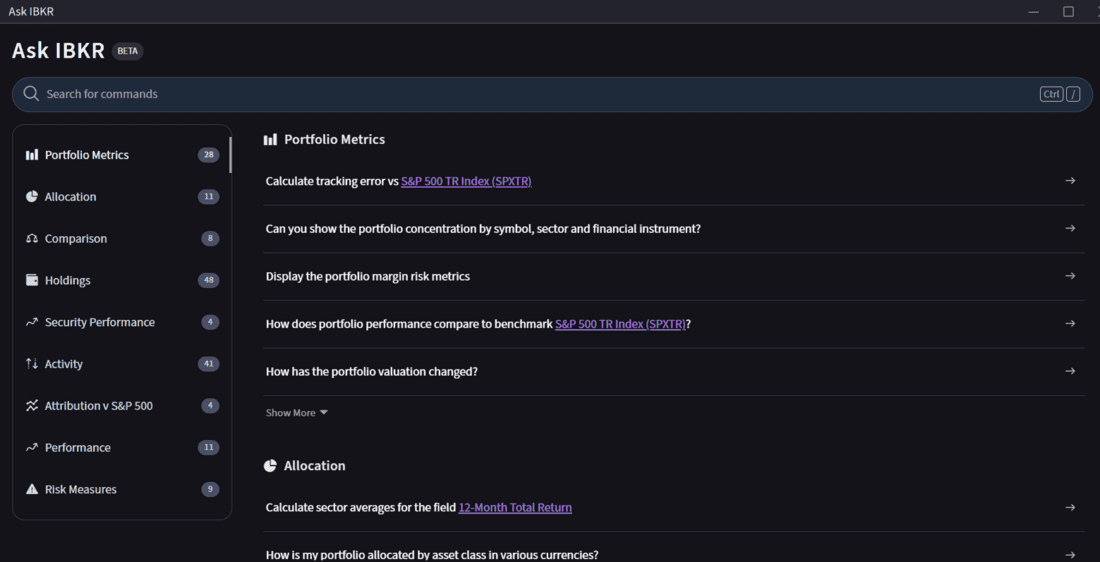This screenshot has width=1100, height=562.
Task: Click the Holdings wallet icon in sidebar
Action: [32, 281]
